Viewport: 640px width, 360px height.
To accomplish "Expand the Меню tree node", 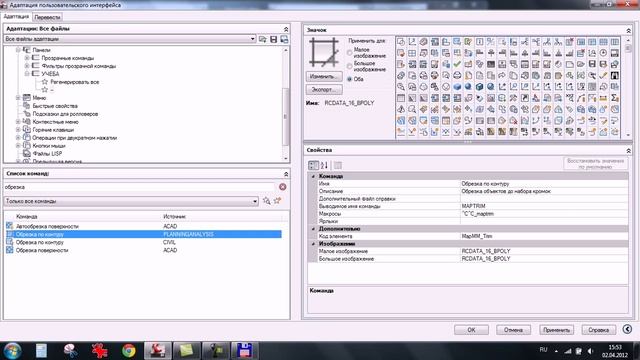I will point(18,98).
